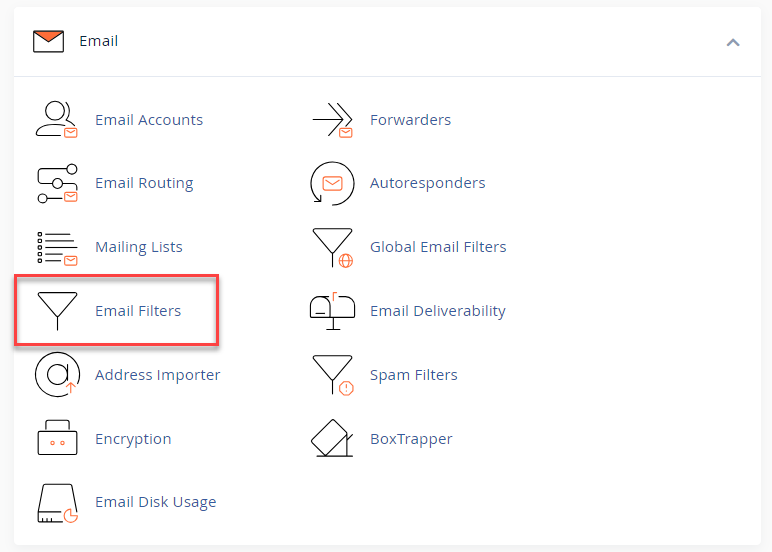Click the Address Importer icon
This screenshot has height=552, width=772.
(x=56, y=375)
